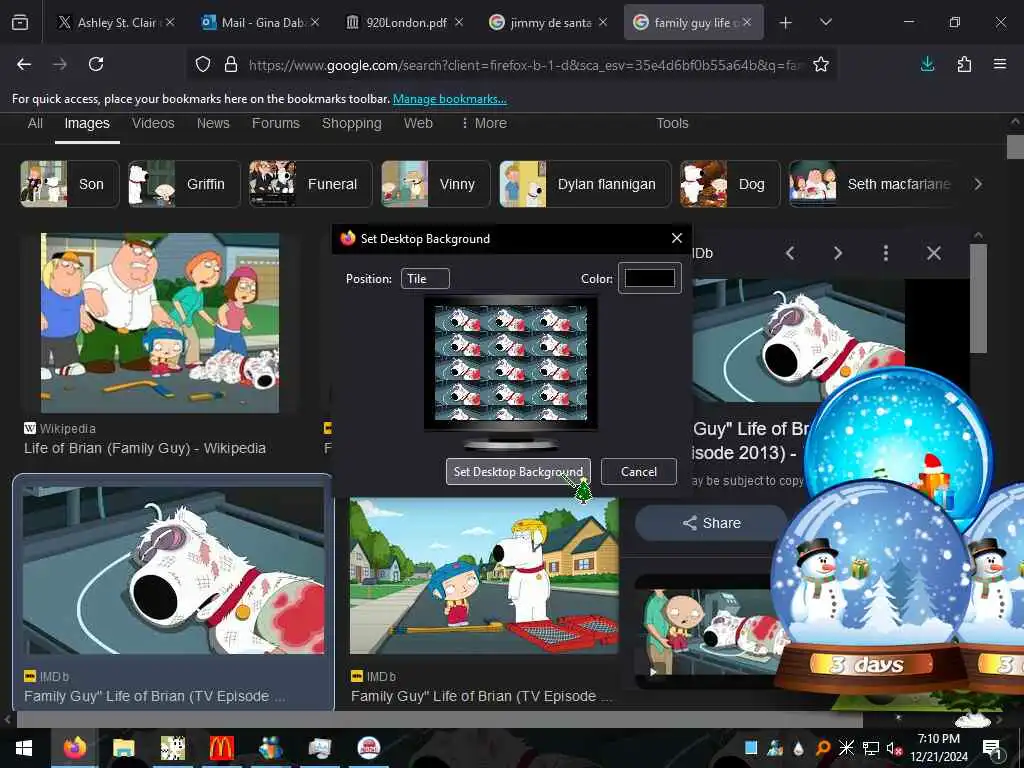This screenshot has width=1024, height=768.
Task: Reload the page with the refresh icon
Action: coord(96,64)
